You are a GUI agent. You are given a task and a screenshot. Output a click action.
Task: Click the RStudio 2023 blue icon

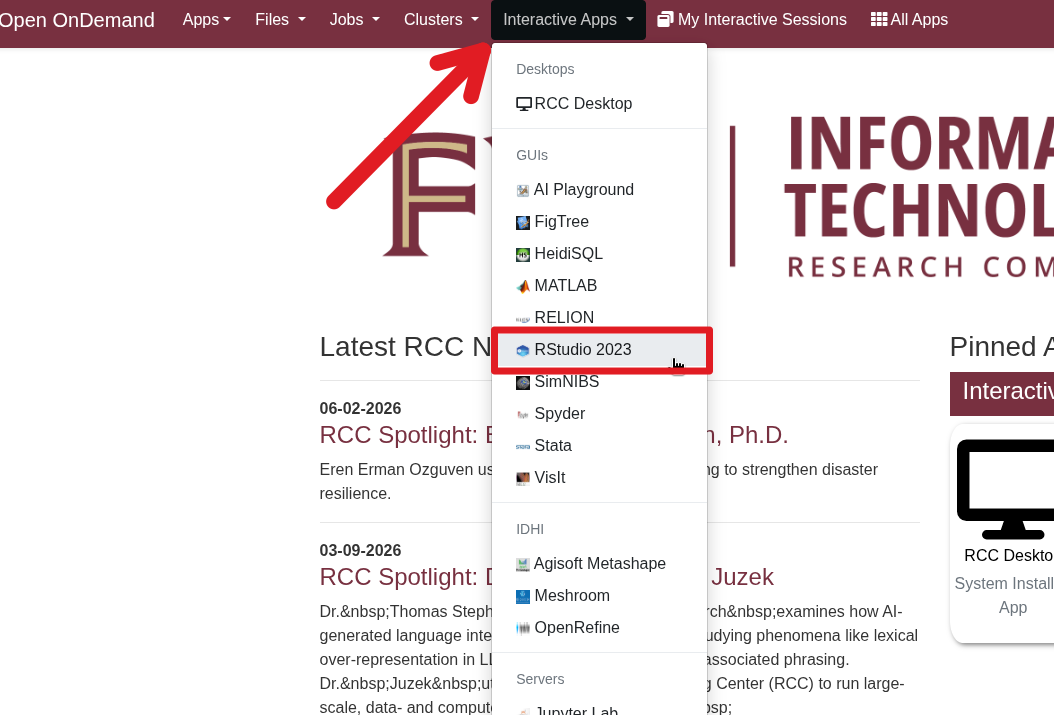523,351
